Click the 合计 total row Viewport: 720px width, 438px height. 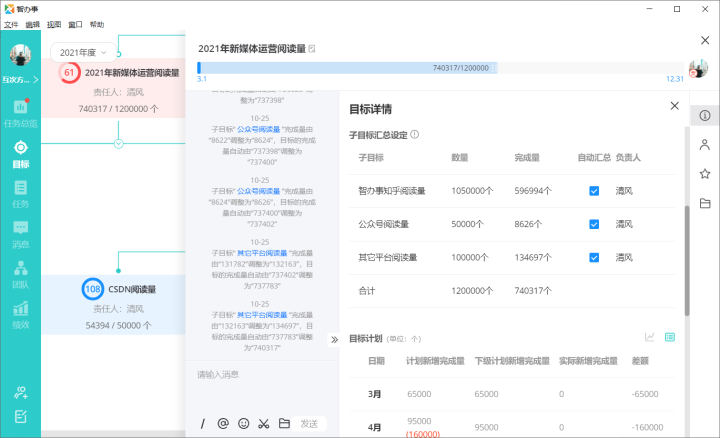(x=512, y=291)
